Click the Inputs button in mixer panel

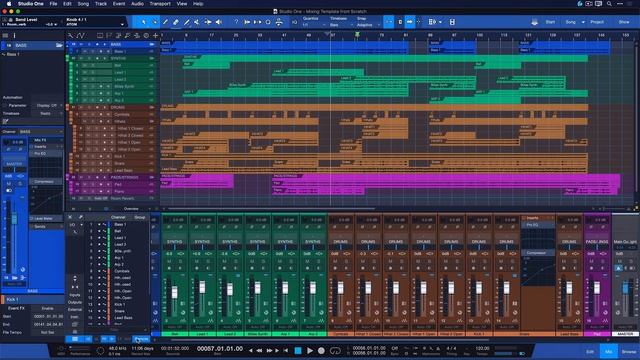(75, 295)
